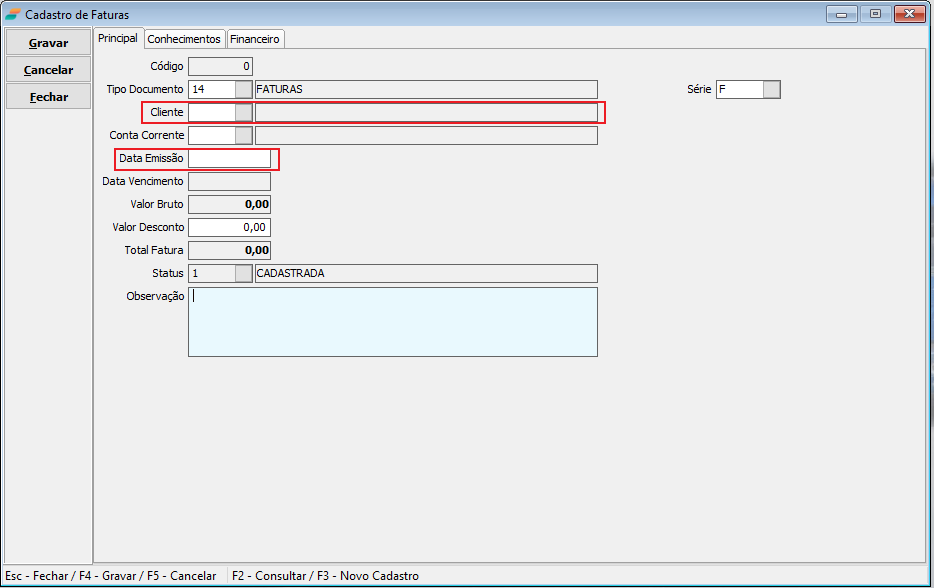
Task: Switch to the Conhecimentos tab
Action: point(184,39)
